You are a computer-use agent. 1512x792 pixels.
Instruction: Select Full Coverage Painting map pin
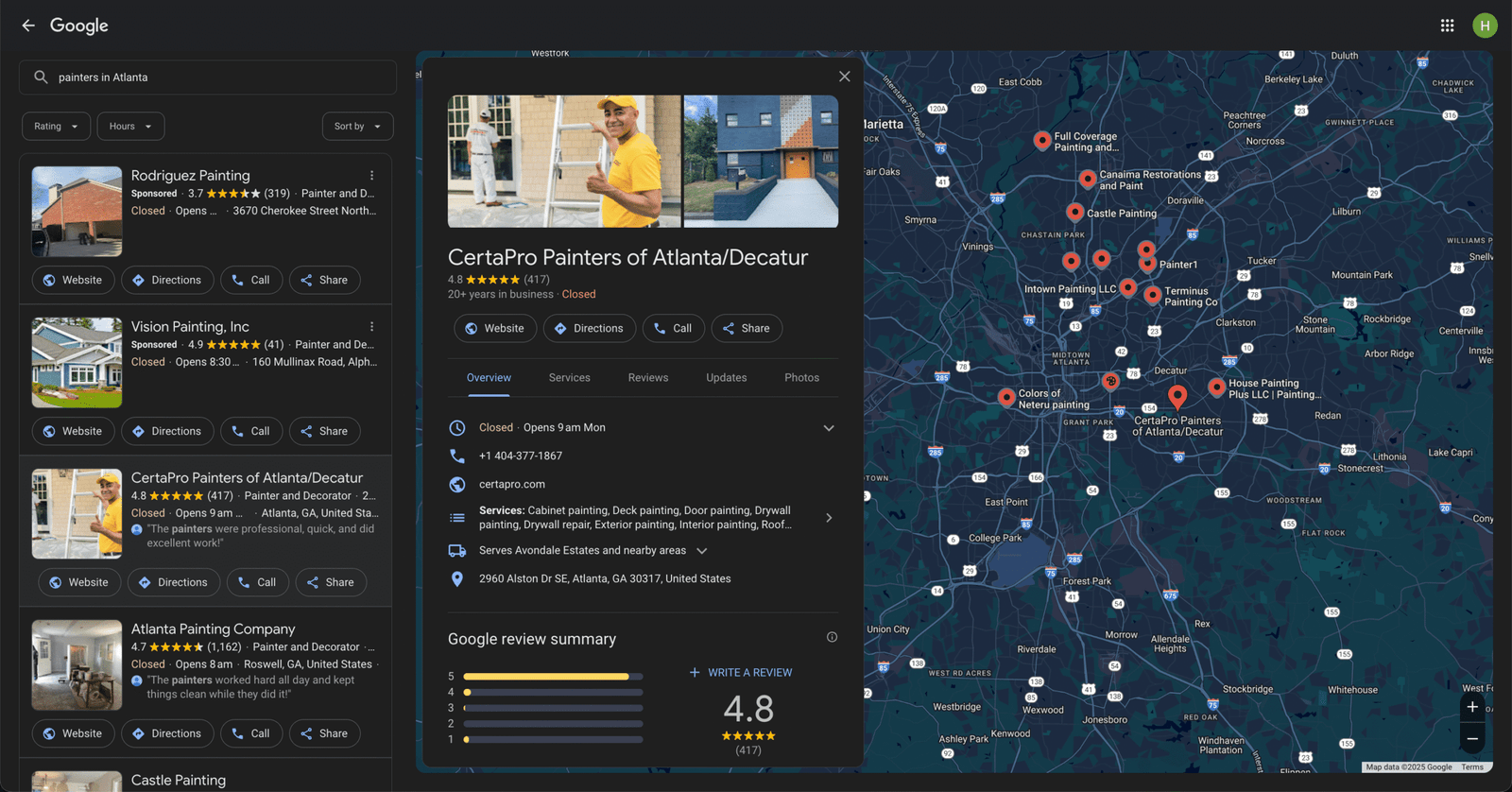[x=1041, y=141]
